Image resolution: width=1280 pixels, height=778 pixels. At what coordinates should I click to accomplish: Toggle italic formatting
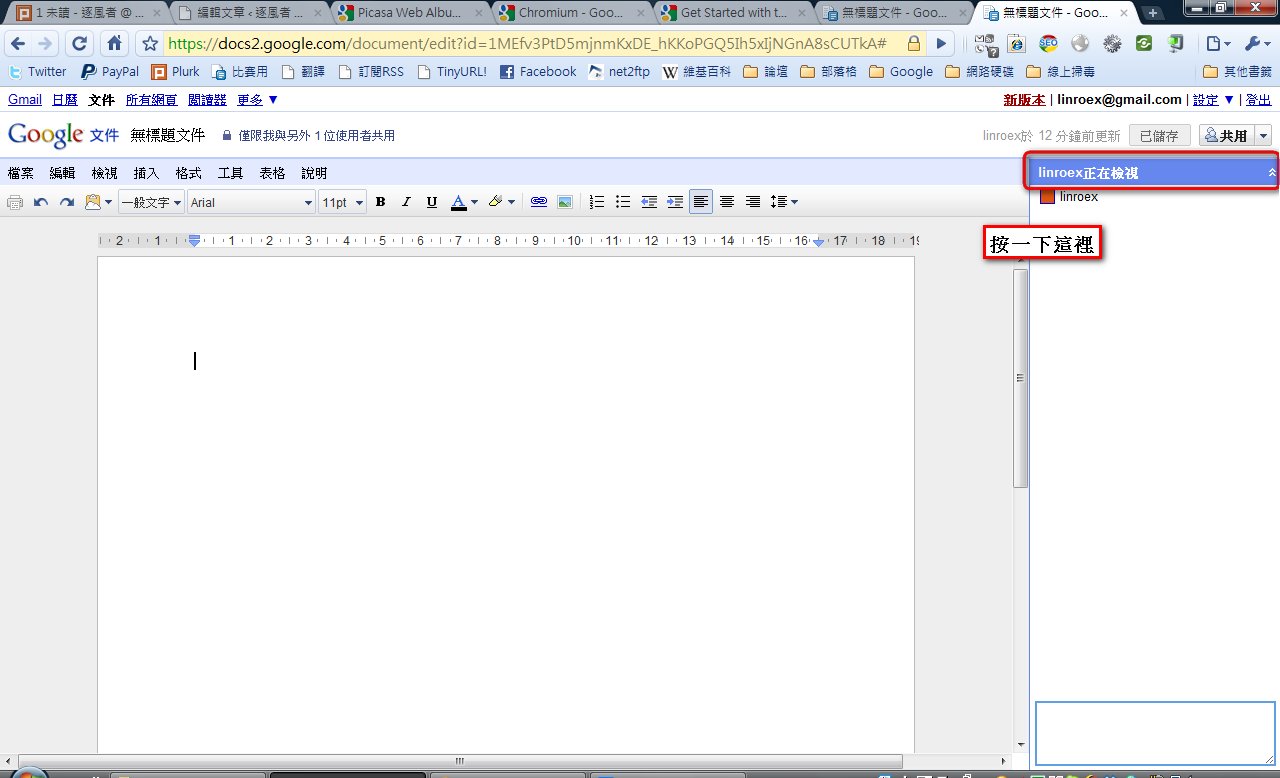[x=406, y=202]
